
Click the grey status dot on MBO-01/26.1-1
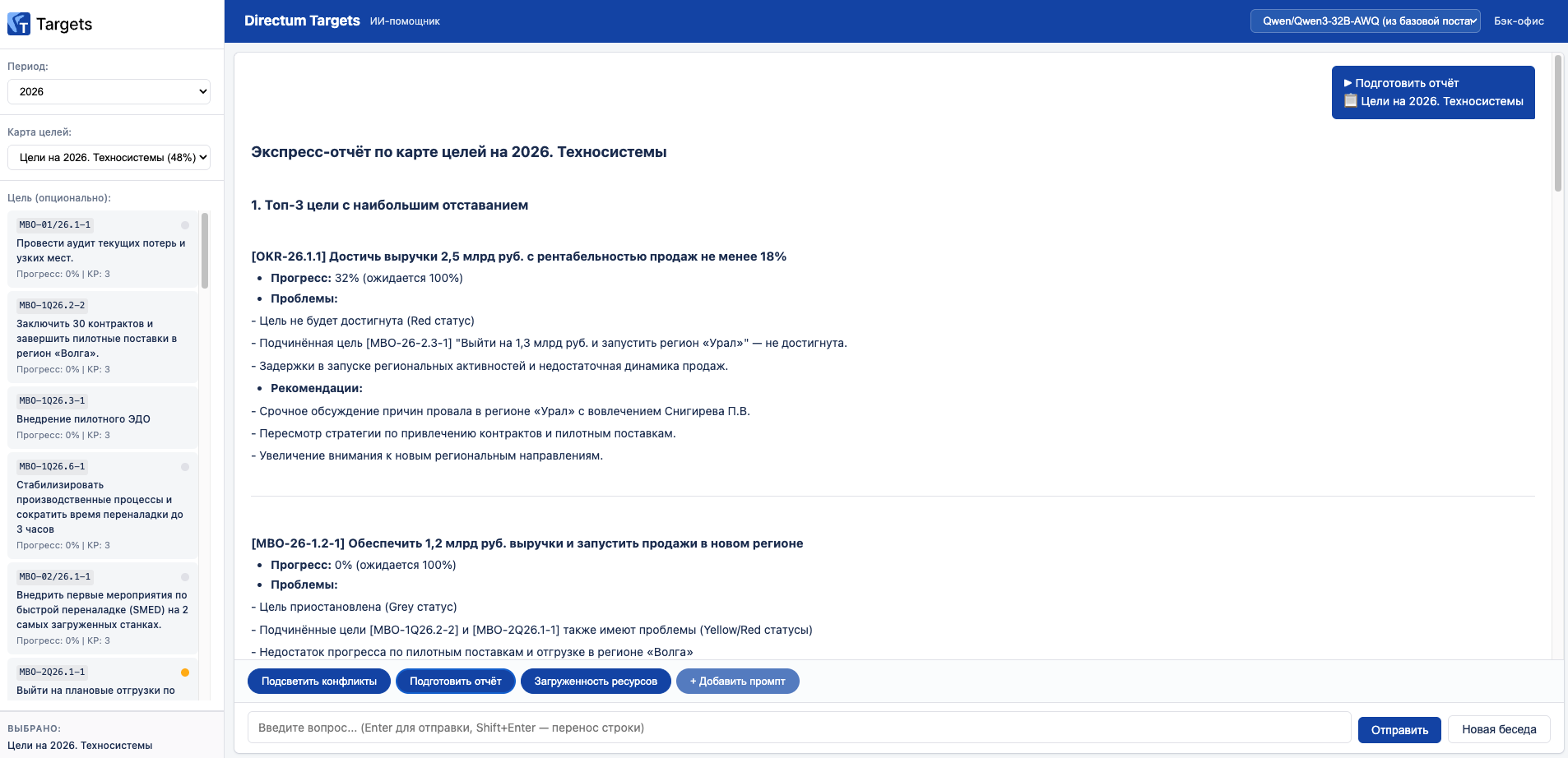(185, 225)
